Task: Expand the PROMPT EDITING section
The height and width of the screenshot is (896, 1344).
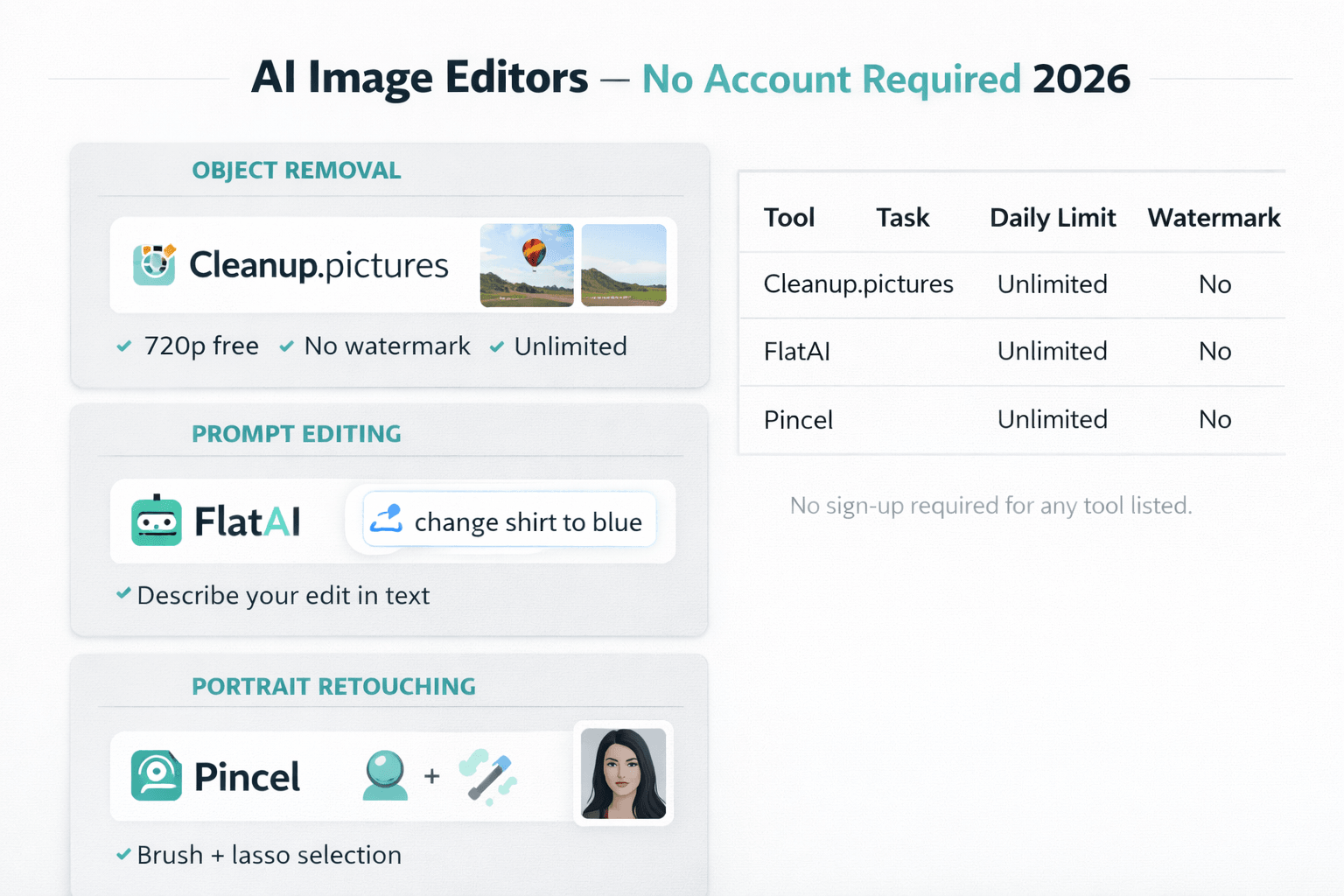Action: 296,433
